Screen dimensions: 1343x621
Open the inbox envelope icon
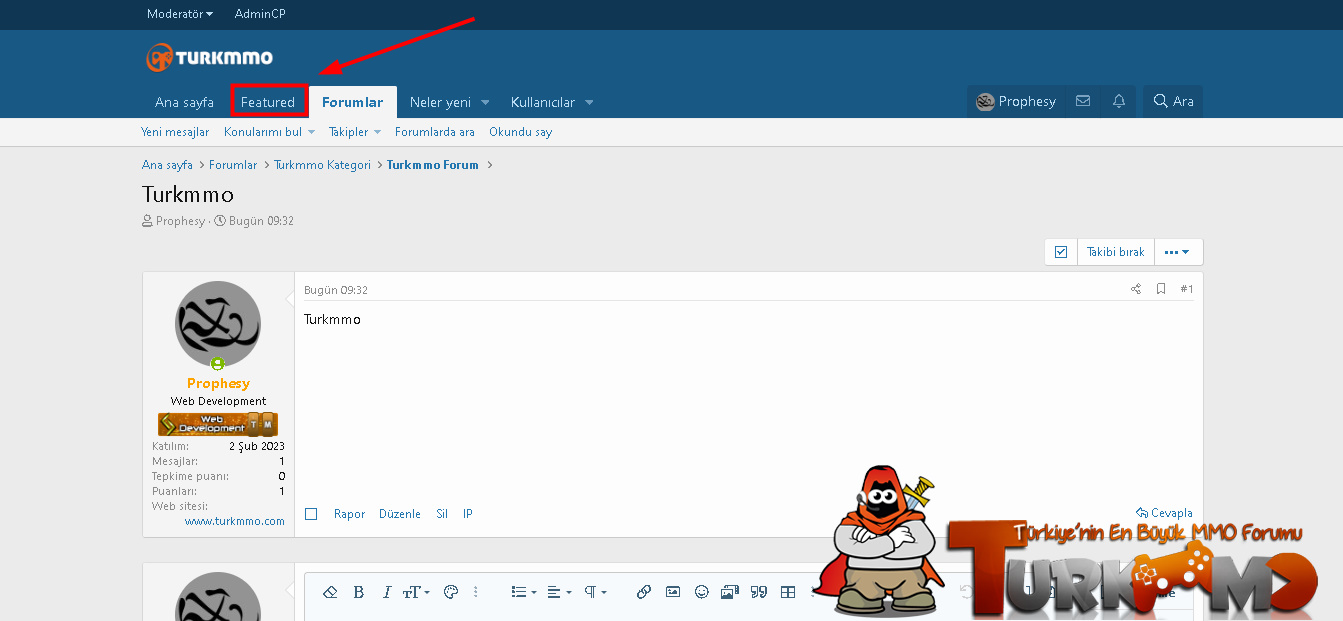tap(1082, 101)
